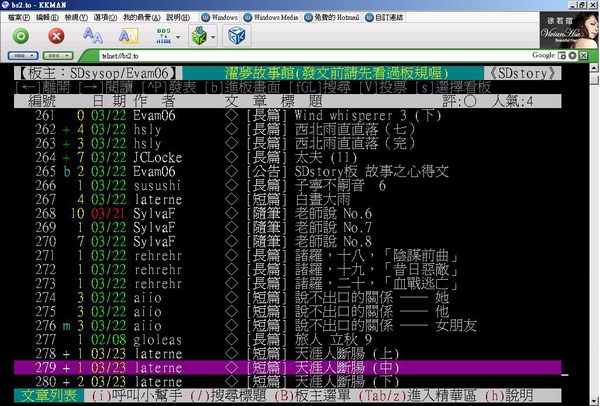Click the telnet://bs2.to address field
This screenshot has width=600, height=406.
click(x=314, y=56)
